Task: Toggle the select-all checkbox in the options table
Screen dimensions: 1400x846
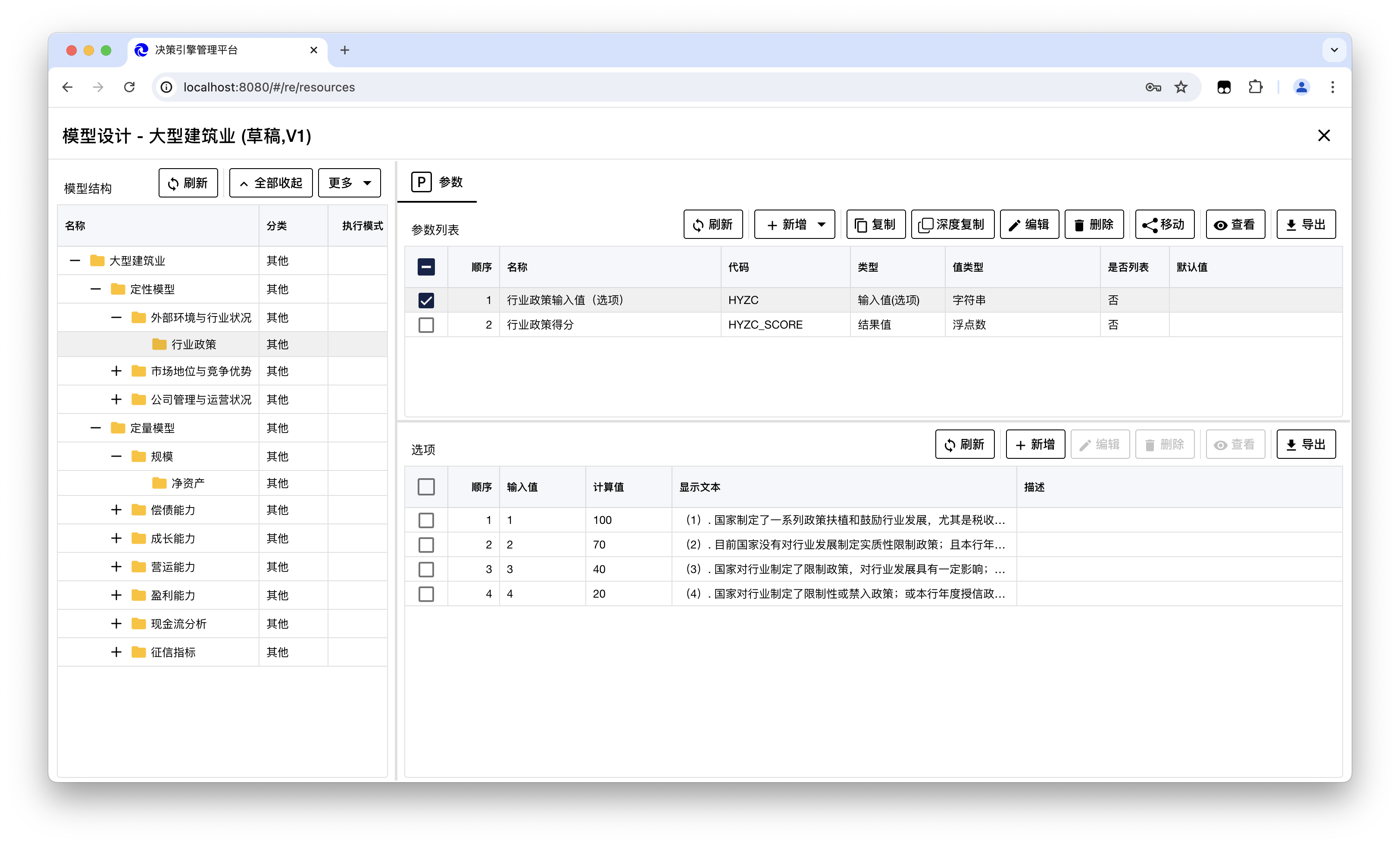Action: (x=426, y=487)
